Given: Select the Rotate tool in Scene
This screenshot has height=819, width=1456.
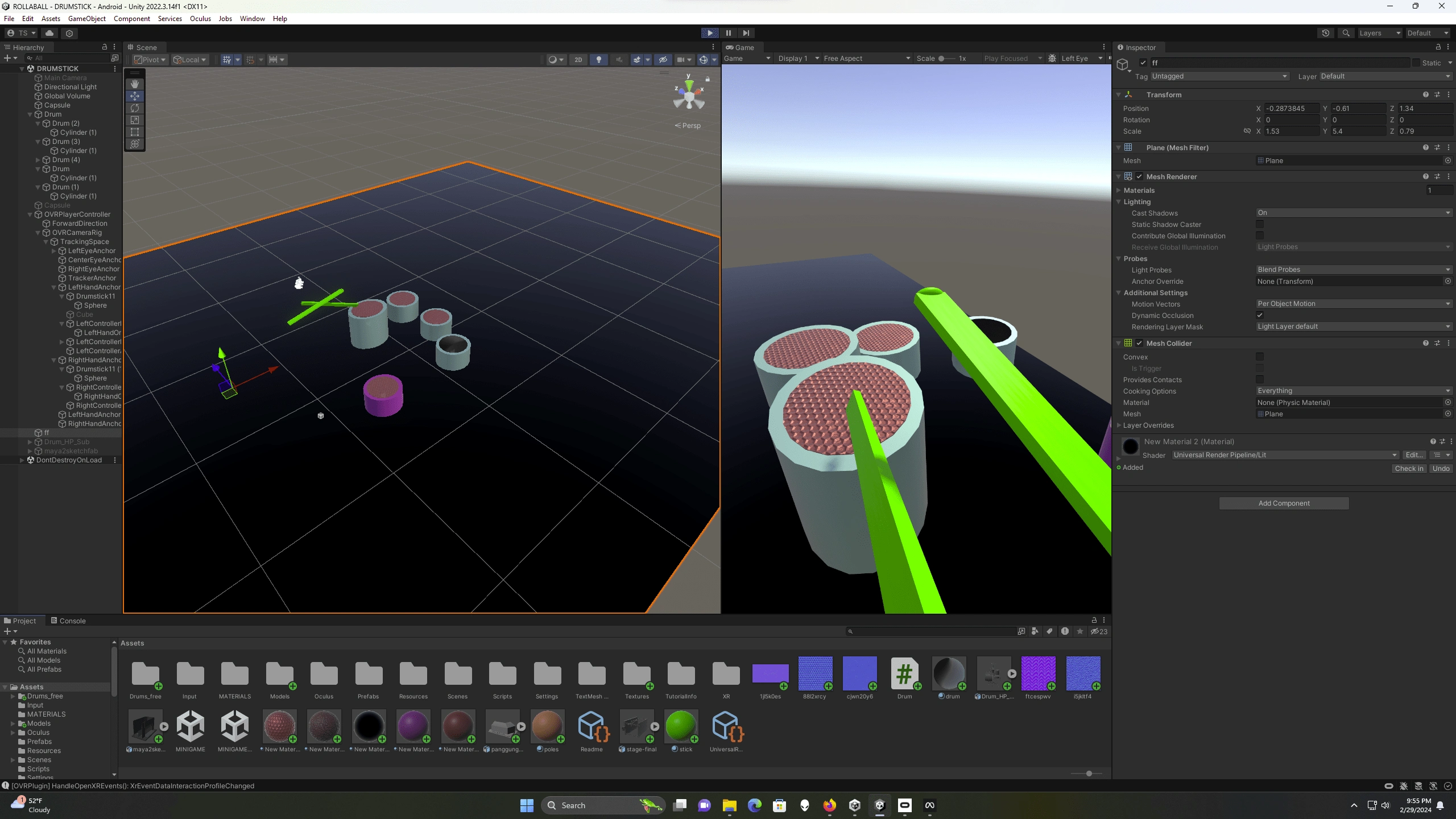Looking at the screenshot, I should pos(135,108).
